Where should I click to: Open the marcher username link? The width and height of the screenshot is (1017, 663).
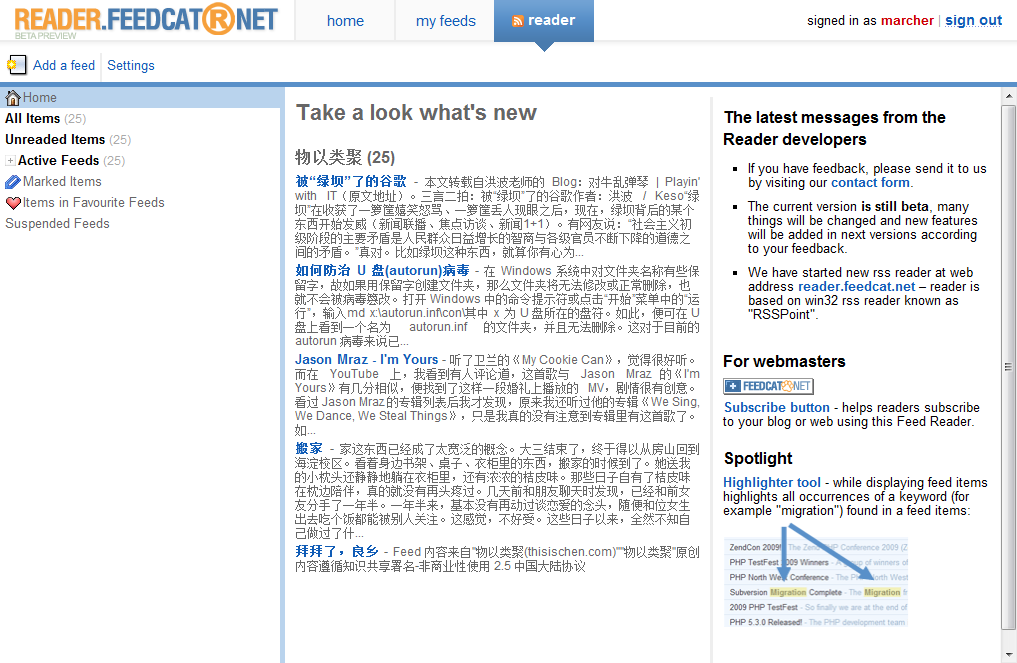point(907,21)
